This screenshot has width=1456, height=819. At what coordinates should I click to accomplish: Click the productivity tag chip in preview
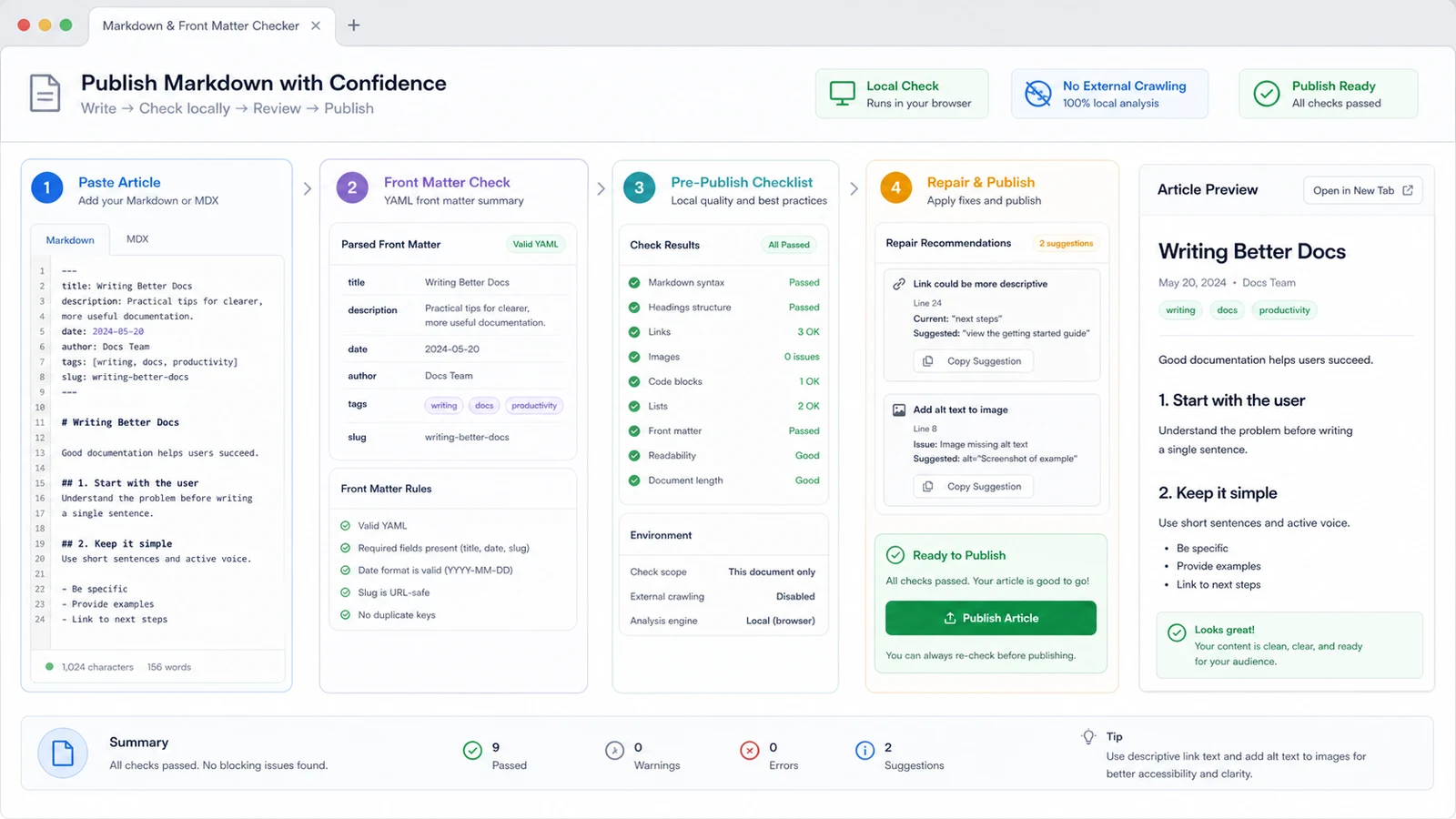tap(1284, 310)
